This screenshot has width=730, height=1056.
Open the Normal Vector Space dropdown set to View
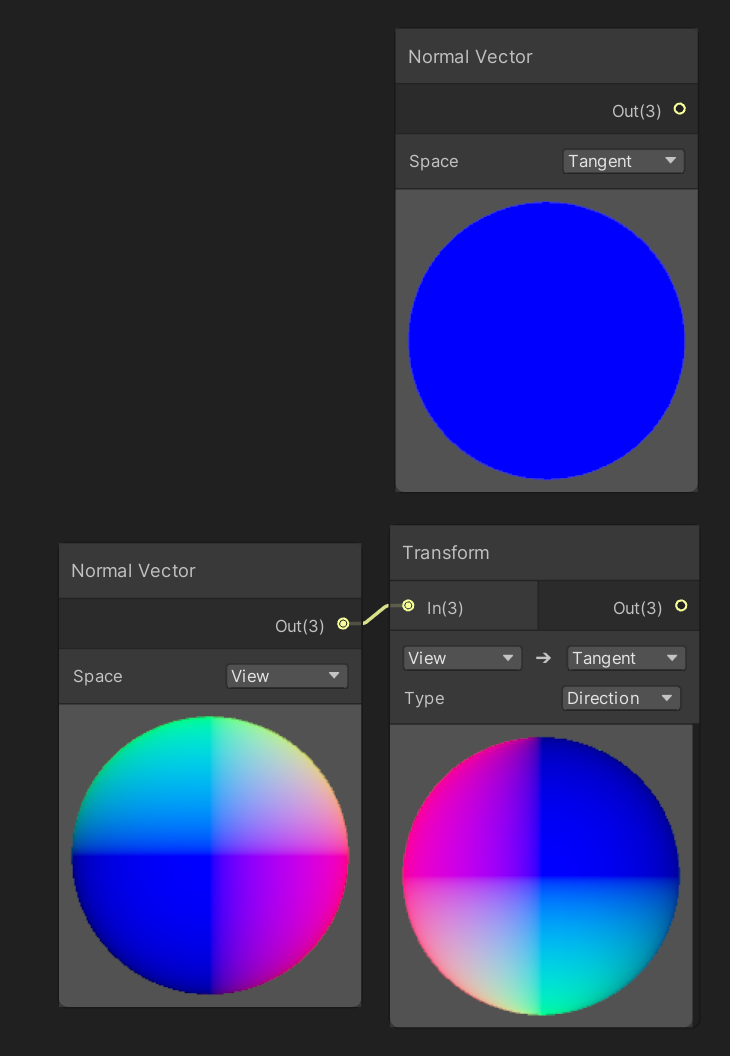[x=287, y=676]
